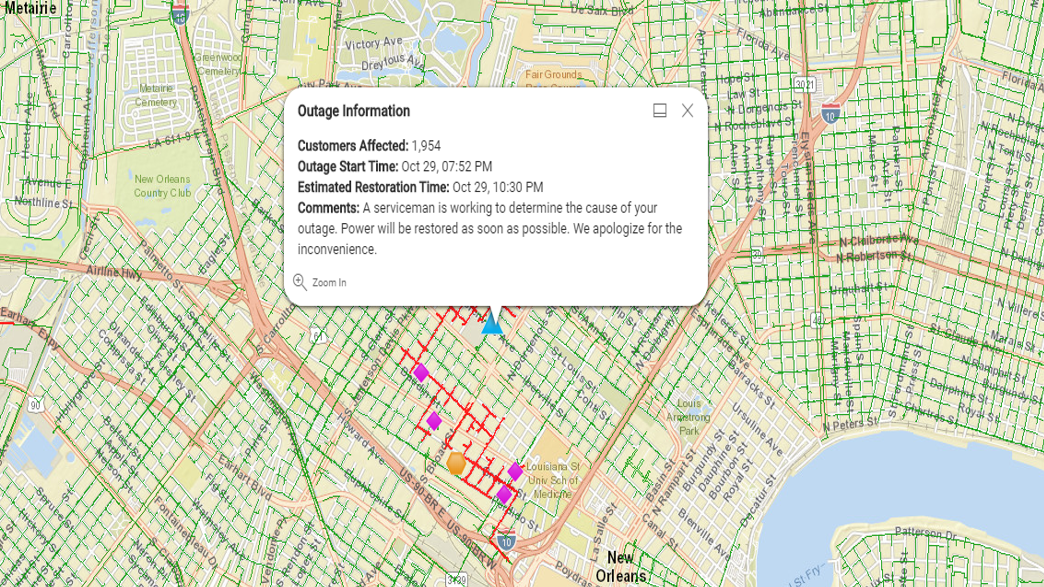Click the 3021 route shield
This screenshot has width=1044, height=587.
point(805,84)
